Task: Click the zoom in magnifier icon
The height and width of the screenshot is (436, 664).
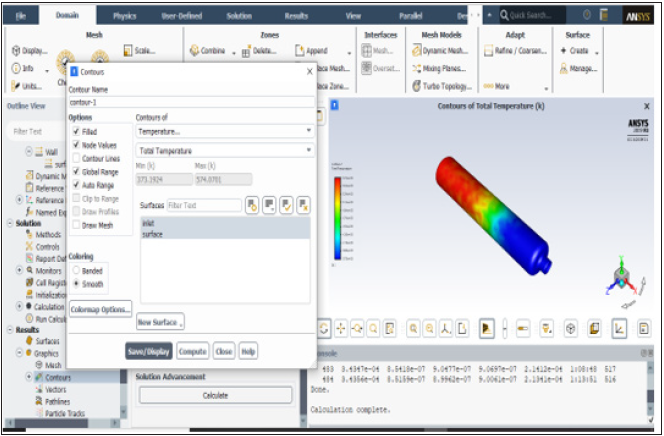Action: [x=414, y=328]
